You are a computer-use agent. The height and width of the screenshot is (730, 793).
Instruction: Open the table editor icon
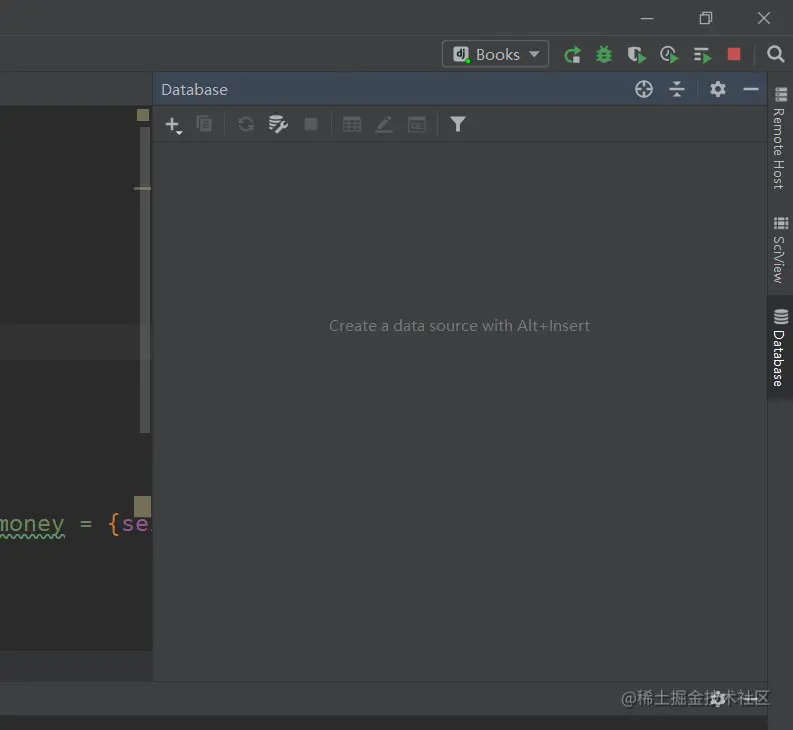coord(351,124)
